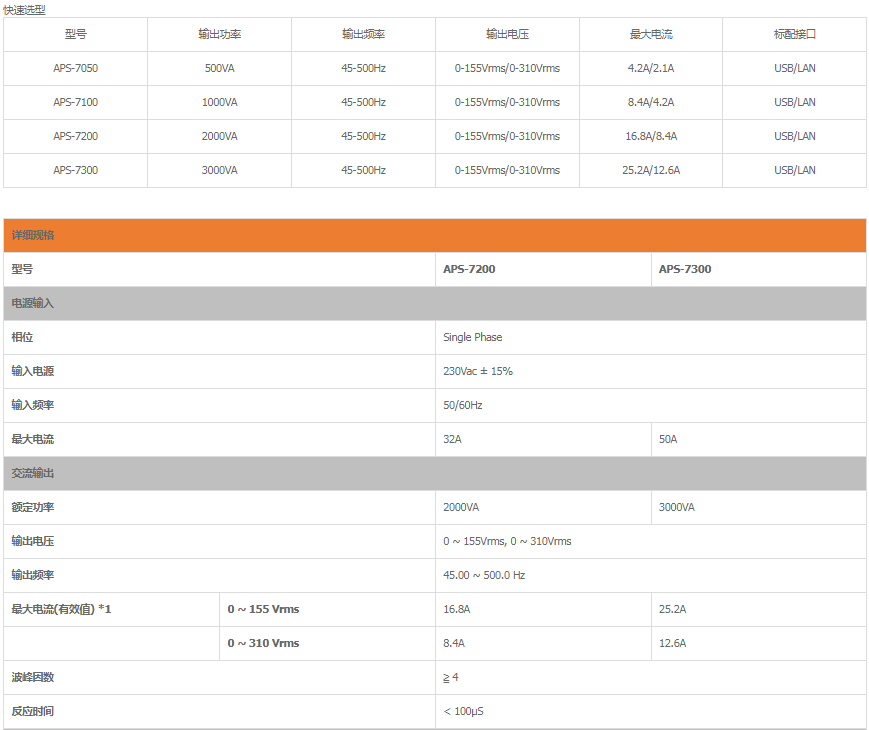The image size is (869, 730).
Task: Click the 45.00 ~ 500.0 Hz value
Action: click(484, 575)
